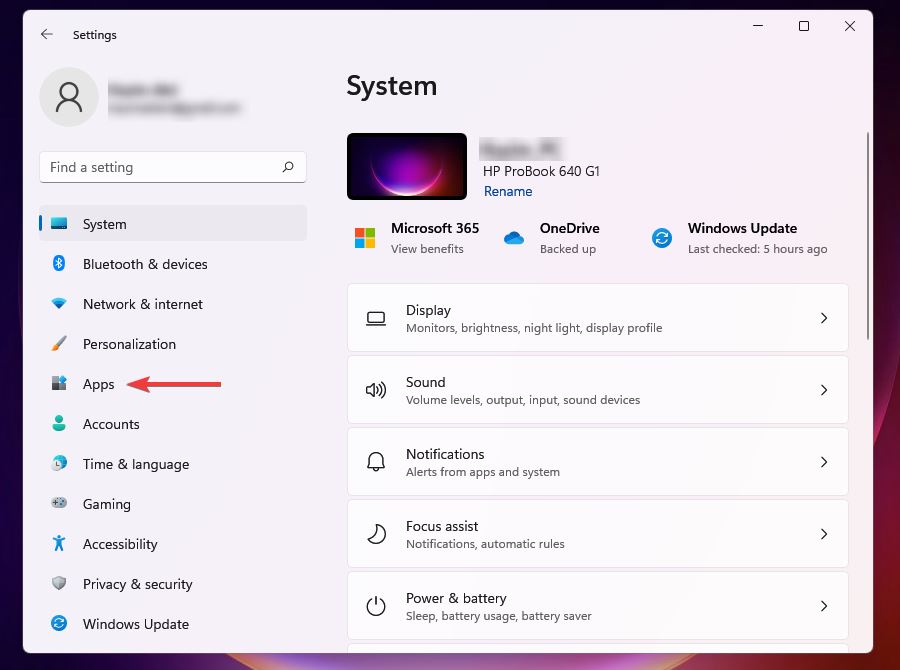This screenshot has width=900, height=670.
Task: Click the OneDrive cloud icon
Action: tap(514, 238)
